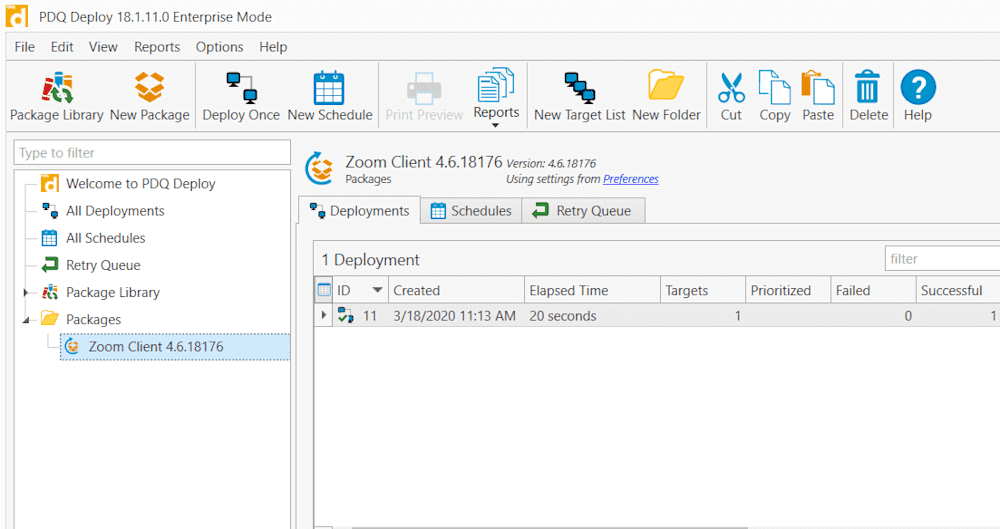Viewport: 1000px width, 529px height.
Task: Switch to the Retry Queue tab
Action: point(584,211)
